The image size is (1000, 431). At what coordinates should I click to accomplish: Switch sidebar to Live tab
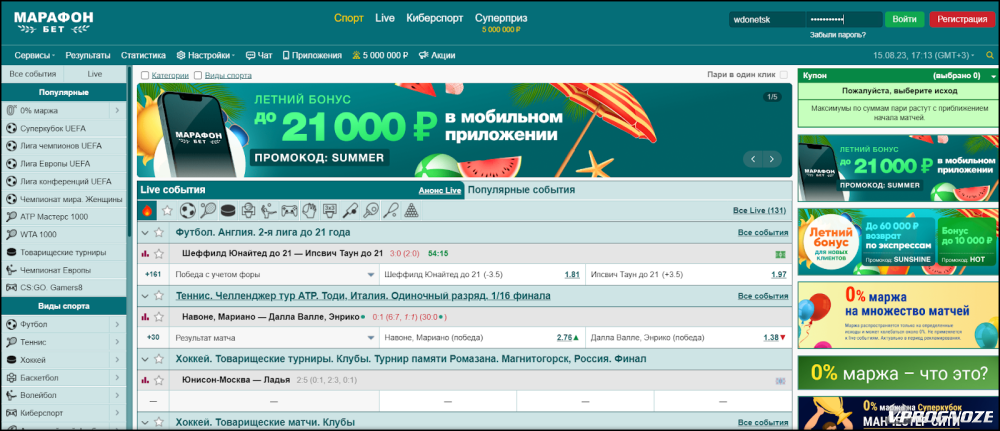pos(95,74)
